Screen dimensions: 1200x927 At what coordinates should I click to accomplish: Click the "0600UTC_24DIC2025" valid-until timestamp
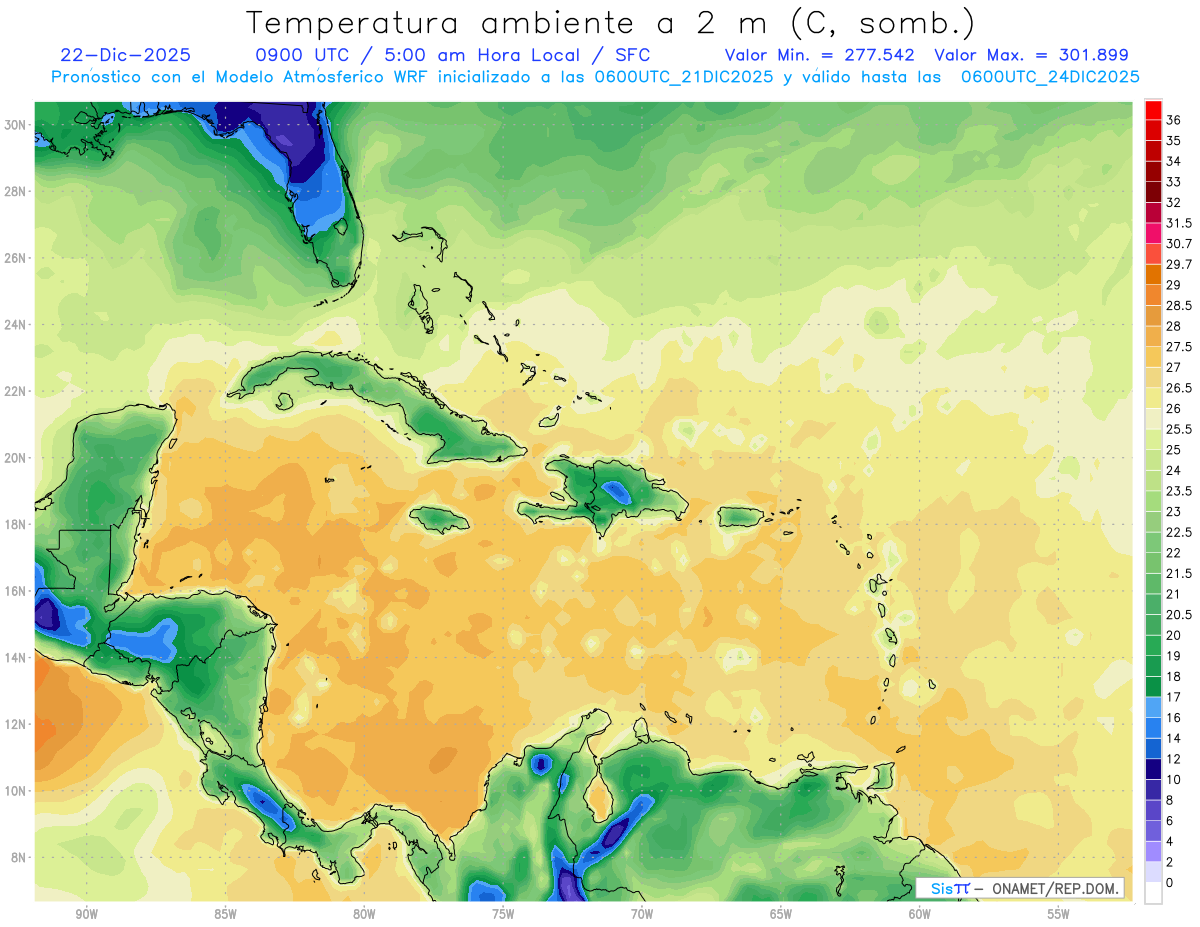[1051, 77]
